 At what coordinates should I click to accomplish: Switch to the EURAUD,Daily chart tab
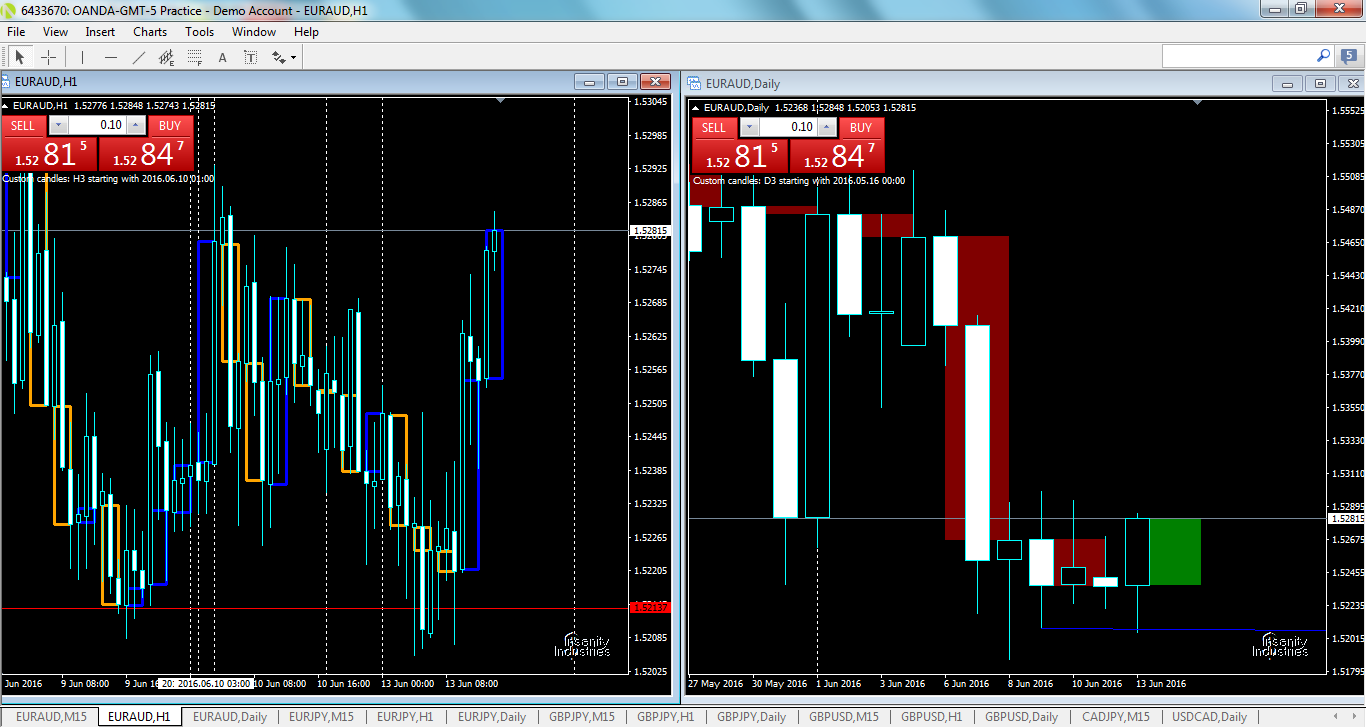[231, 717]
